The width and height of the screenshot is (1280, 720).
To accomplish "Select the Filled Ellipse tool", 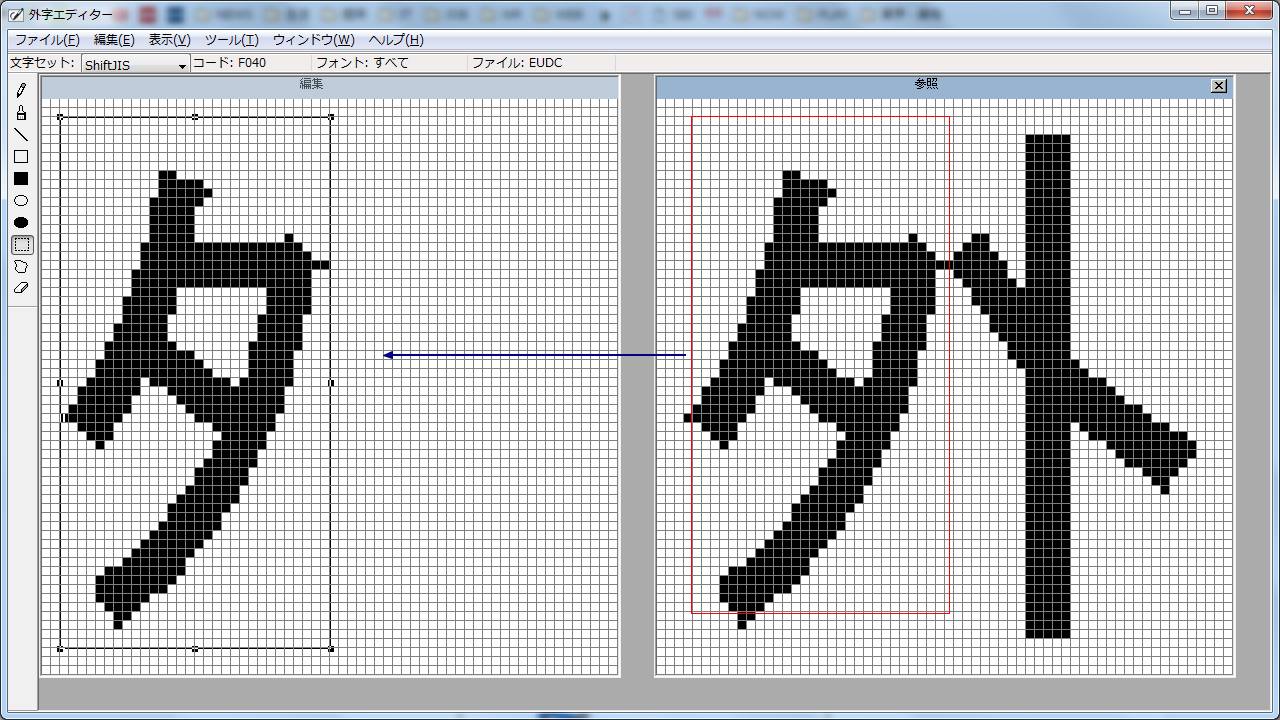I will pyautogui.click(x=21, y=222).
